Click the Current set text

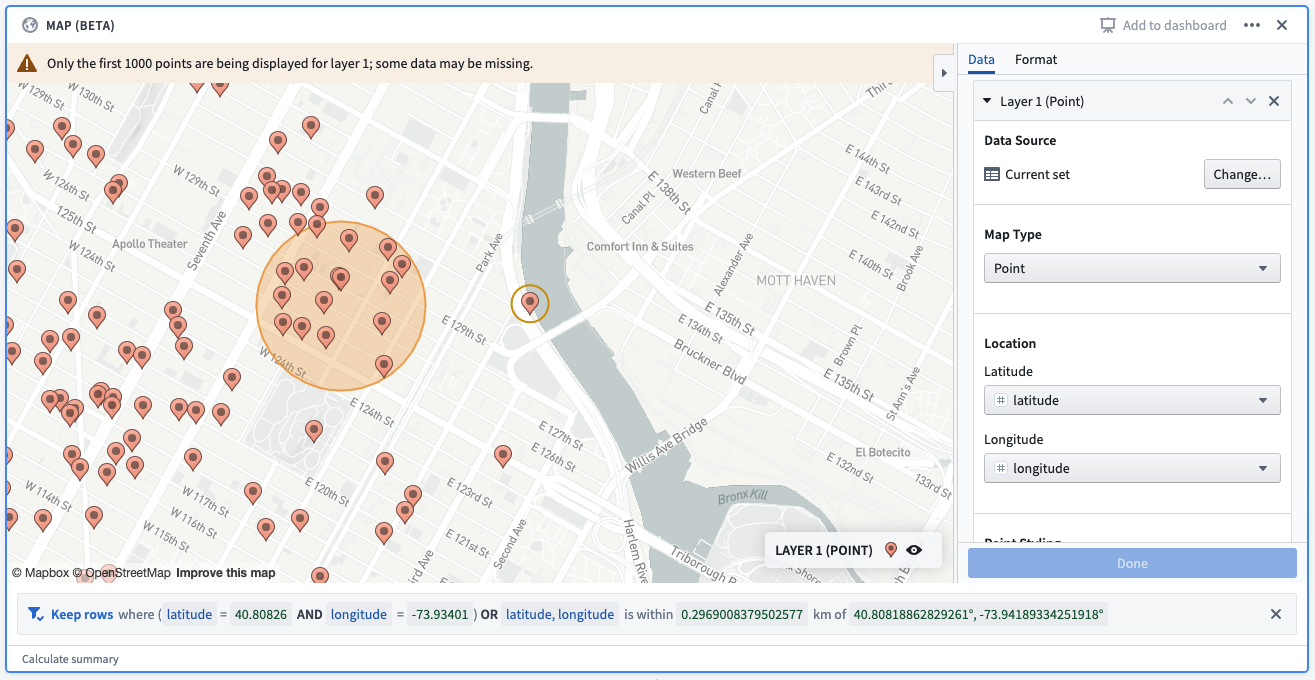click(x=1038, y=174)
